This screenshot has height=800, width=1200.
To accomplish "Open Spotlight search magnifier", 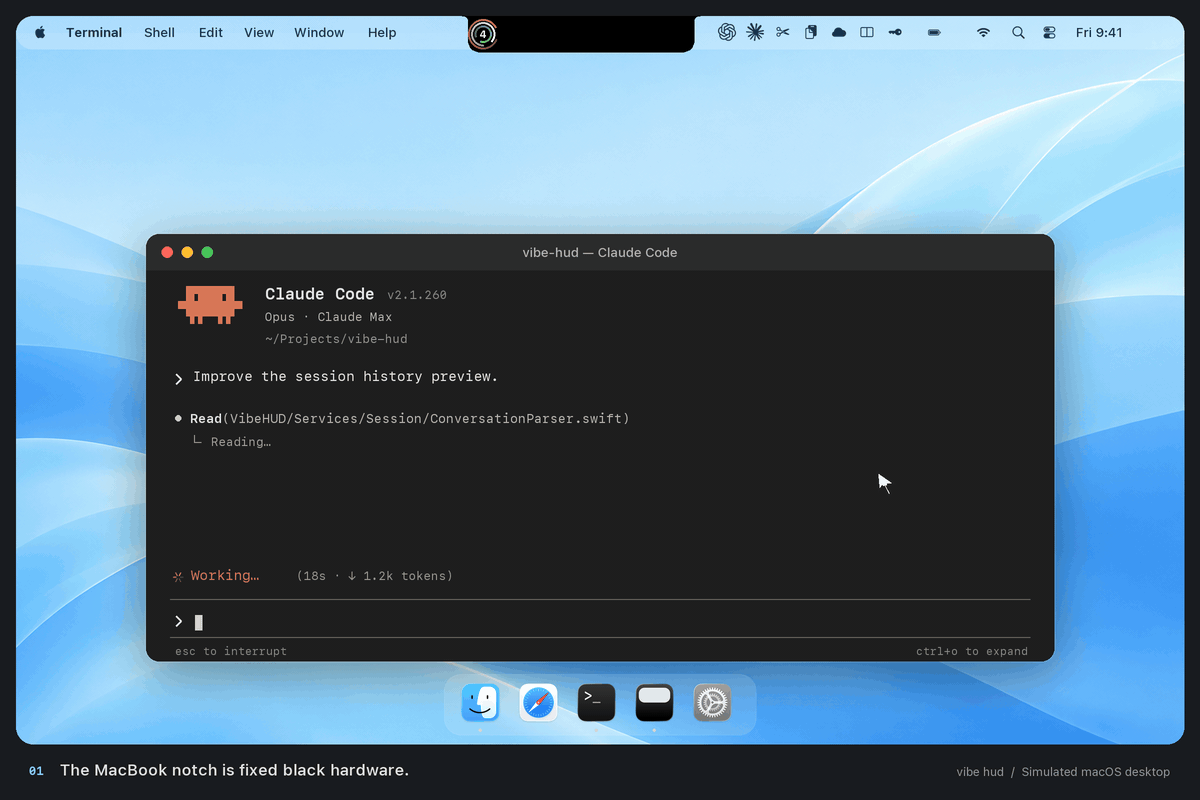I will (1018, 32).
